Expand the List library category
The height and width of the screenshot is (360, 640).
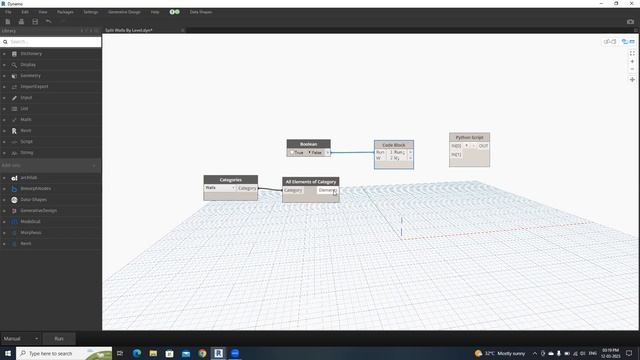[x=4, y=109]
